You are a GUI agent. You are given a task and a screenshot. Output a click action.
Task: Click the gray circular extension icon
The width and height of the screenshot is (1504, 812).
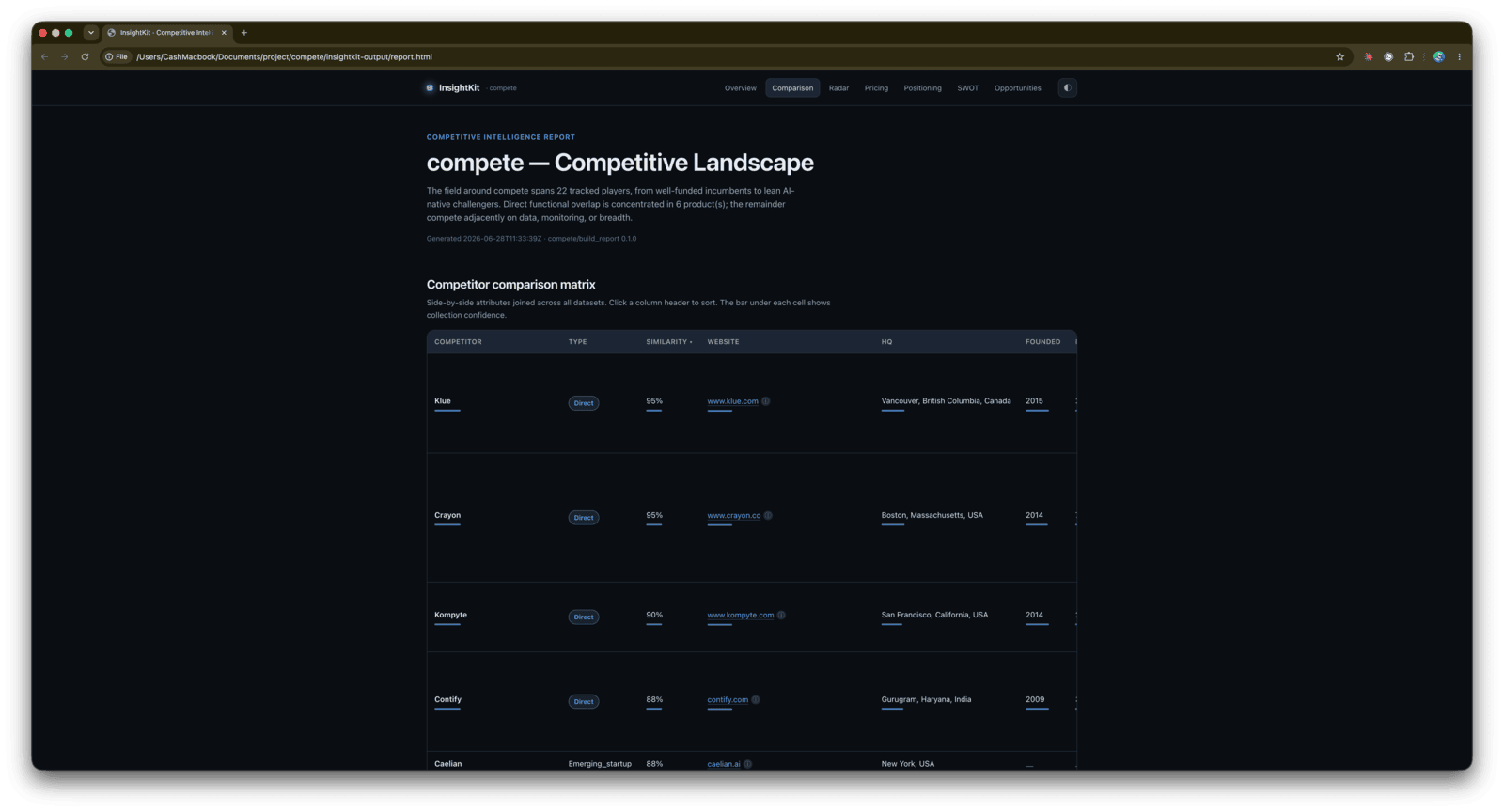click(1388, 57)
